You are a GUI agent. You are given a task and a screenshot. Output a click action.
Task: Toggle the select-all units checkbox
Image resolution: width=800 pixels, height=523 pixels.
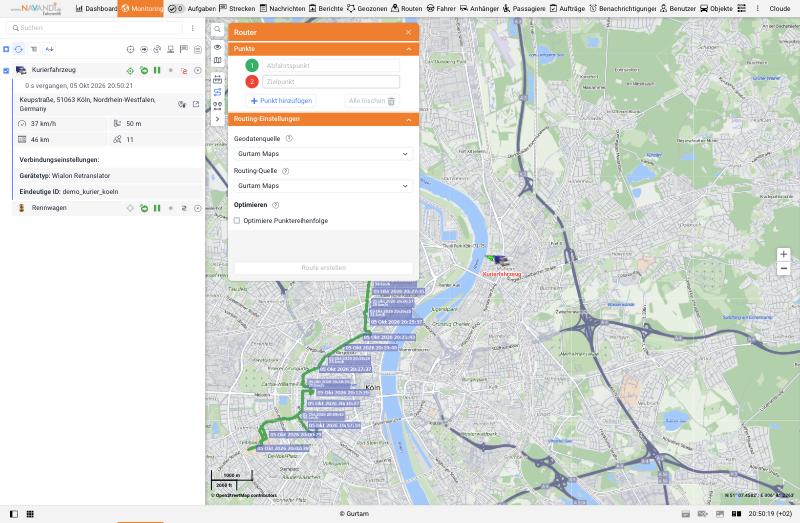(x=6, y=49)
